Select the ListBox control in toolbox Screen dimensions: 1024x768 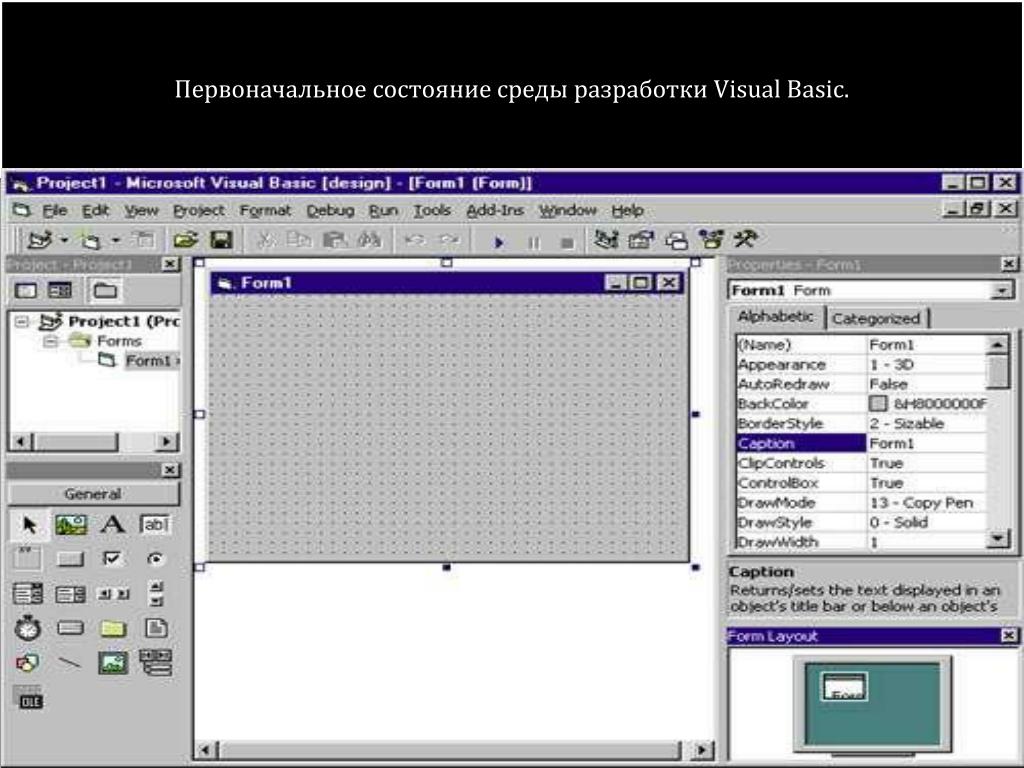click(x=70, y=594)
